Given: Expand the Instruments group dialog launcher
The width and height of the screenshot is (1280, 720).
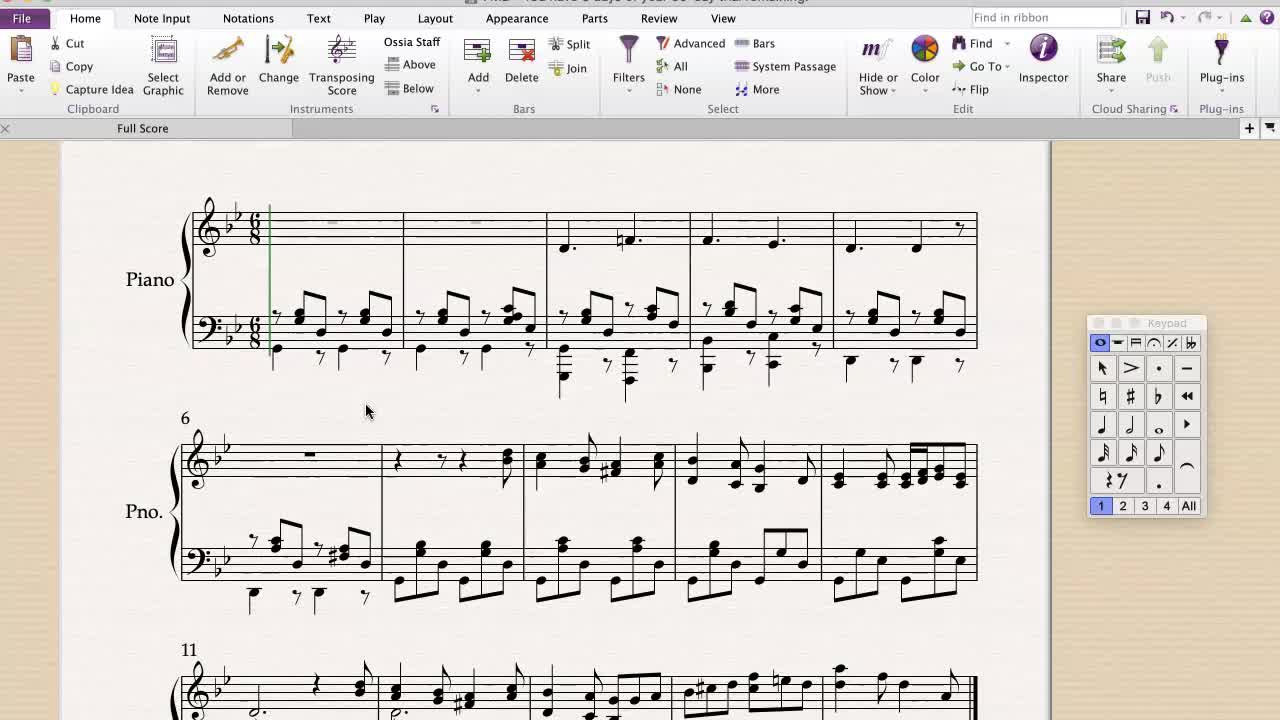Looking at the screenshot, I should 435,109.
